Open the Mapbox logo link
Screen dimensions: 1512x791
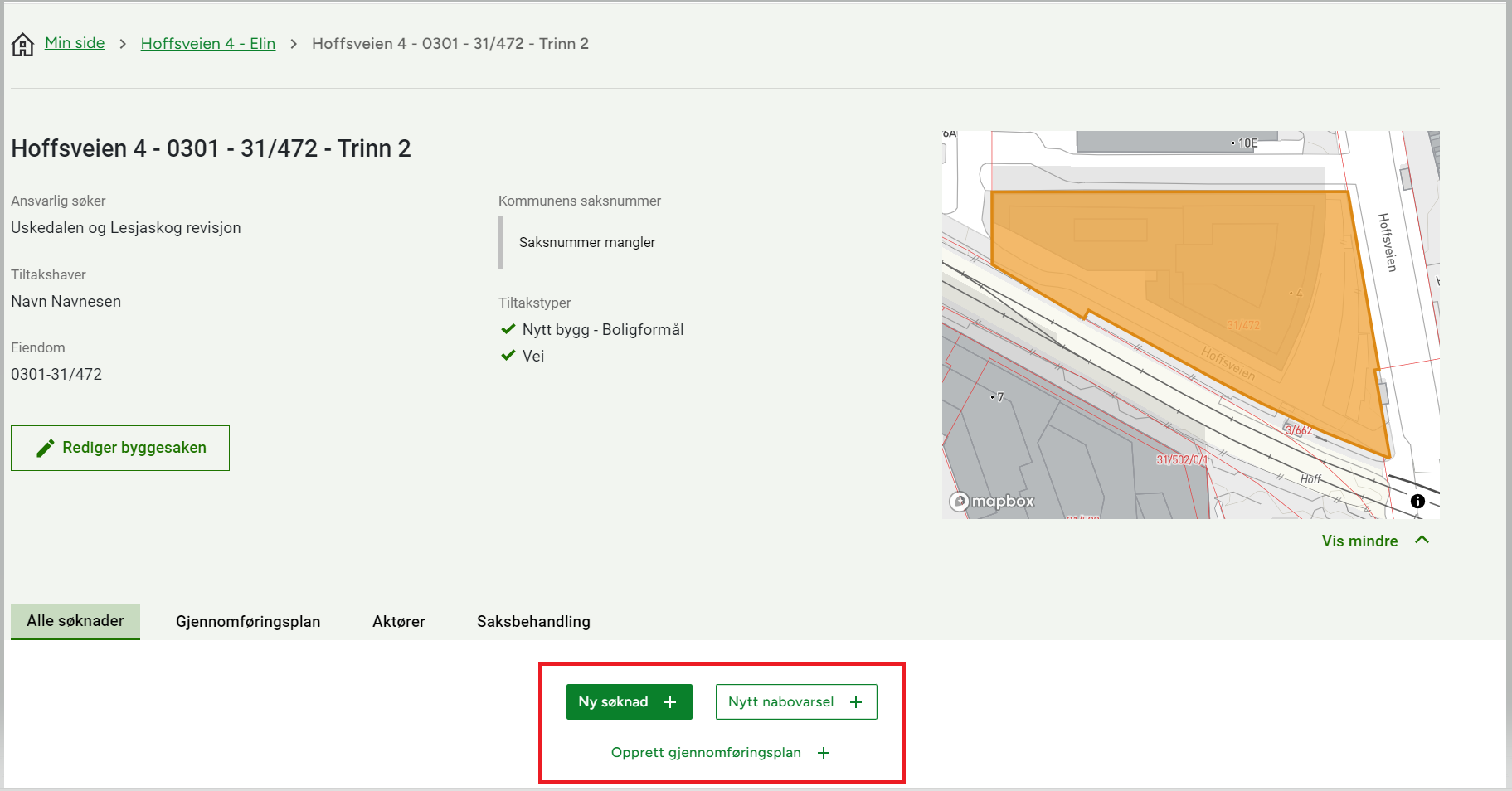point(992,502)
